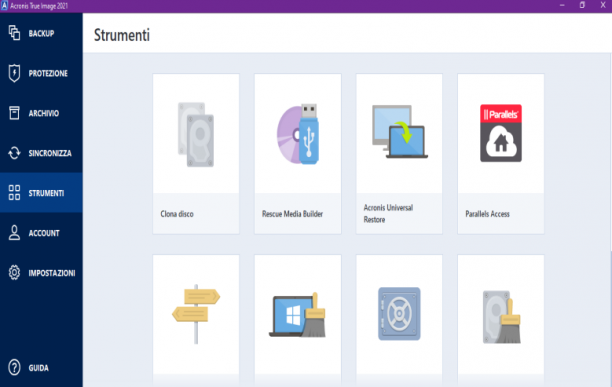Click the Impostazioni gear icon

[14, 272]
